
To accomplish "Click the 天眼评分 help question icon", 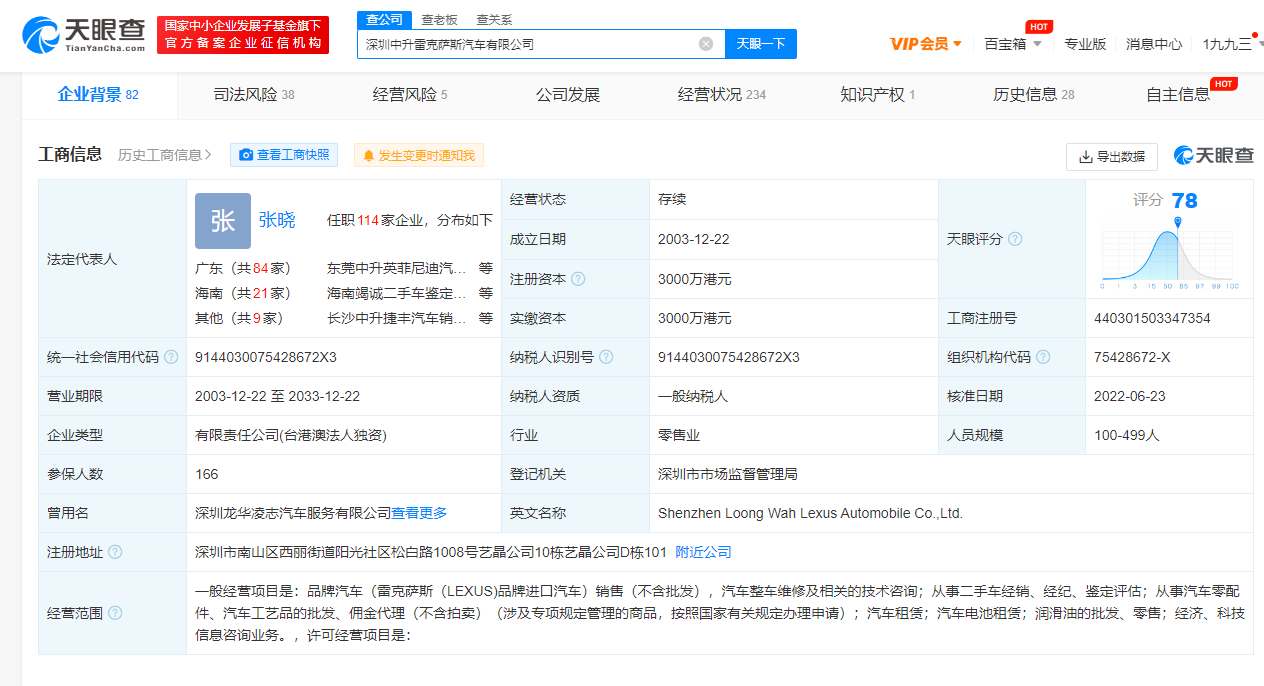I will point(1015,239).
